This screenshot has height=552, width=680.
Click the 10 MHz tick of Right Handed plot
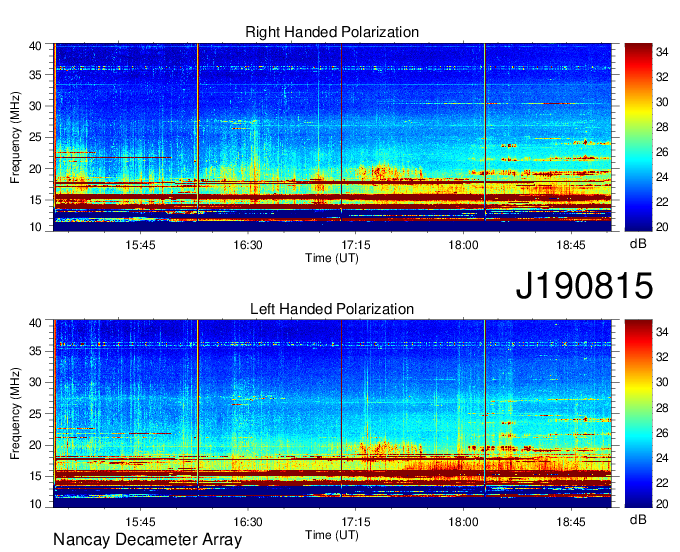click(35, 227)
